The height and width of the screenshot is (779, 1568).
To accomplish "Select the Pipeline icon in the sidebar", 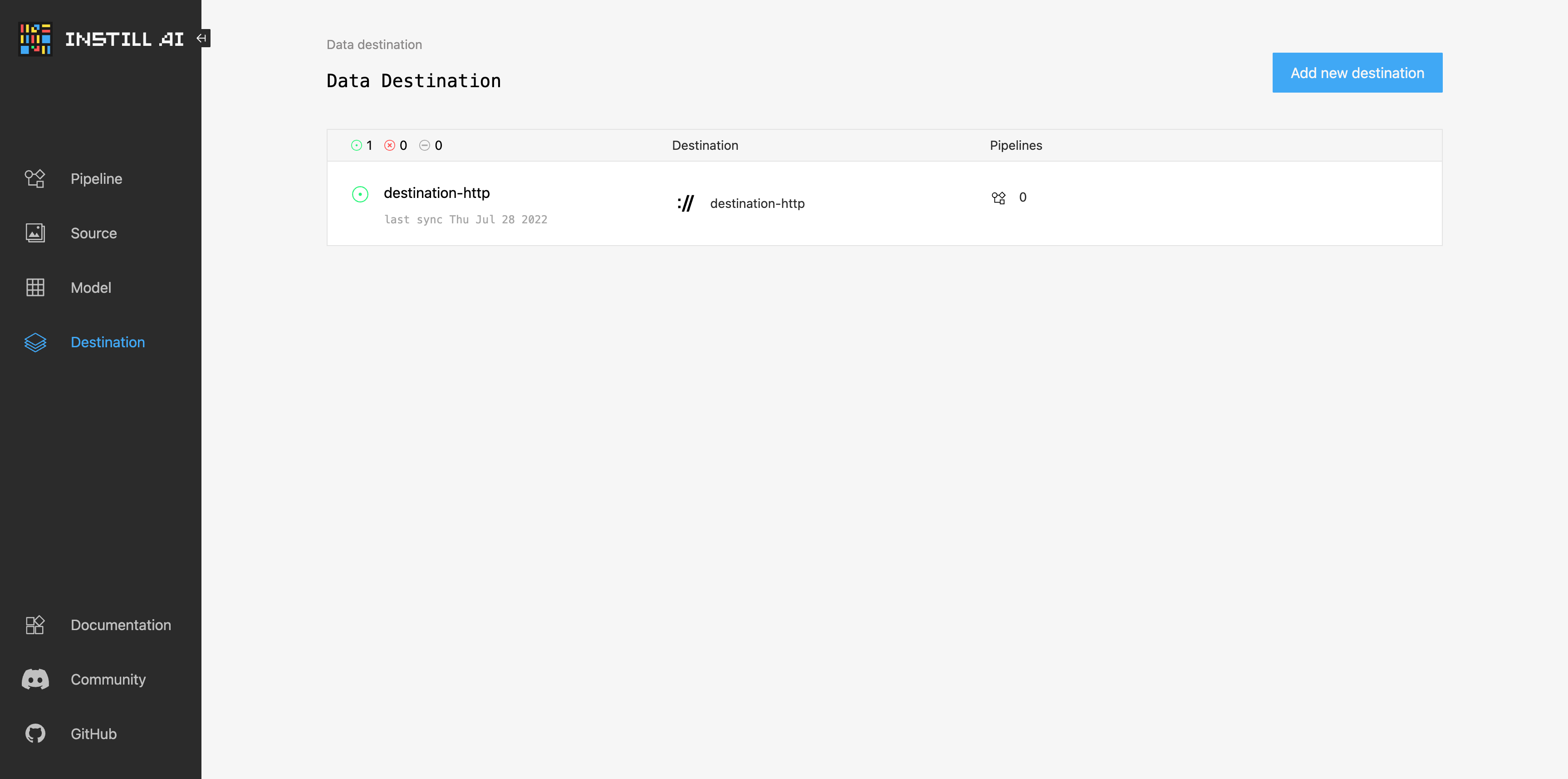I will coord(34,178).
